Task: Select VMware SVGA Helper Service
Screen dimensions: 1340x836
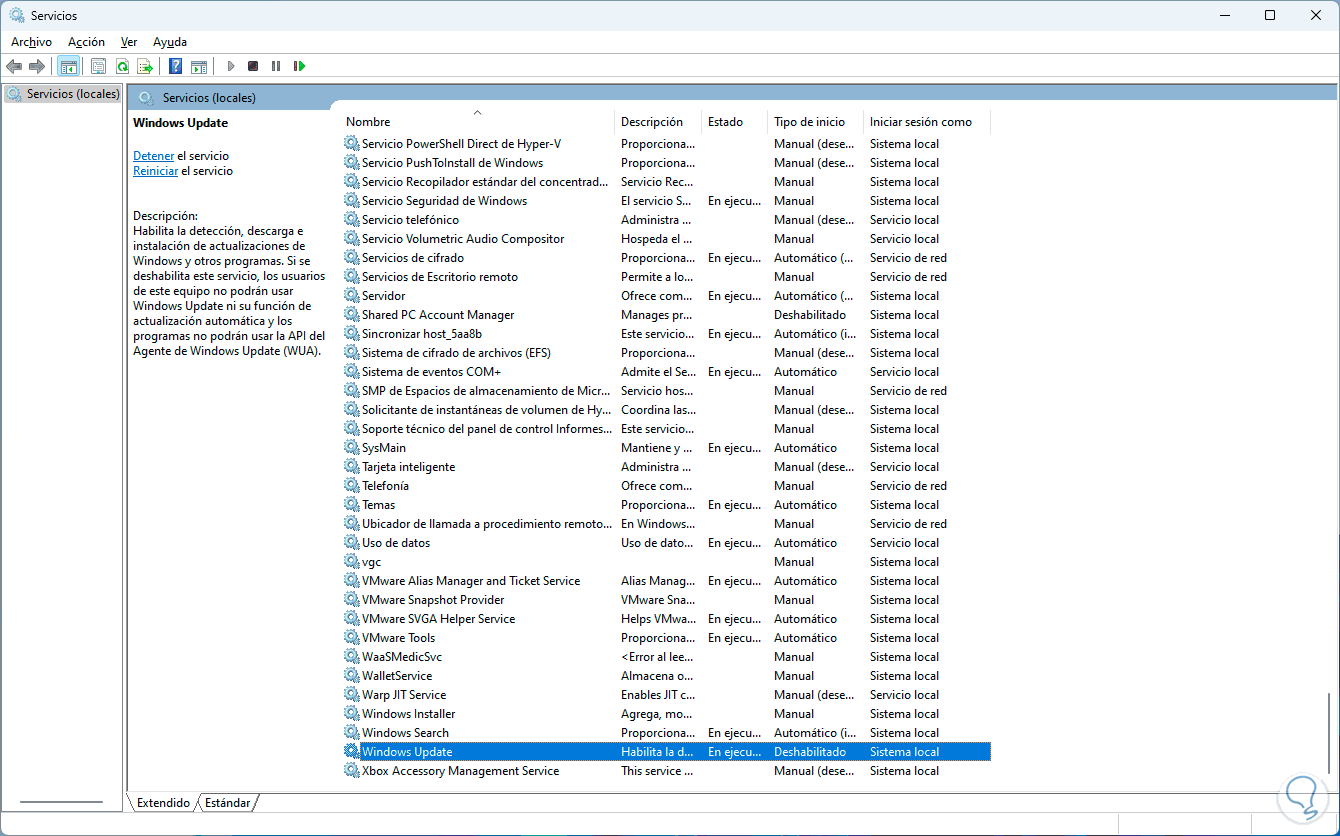Action: pos(439,619)
